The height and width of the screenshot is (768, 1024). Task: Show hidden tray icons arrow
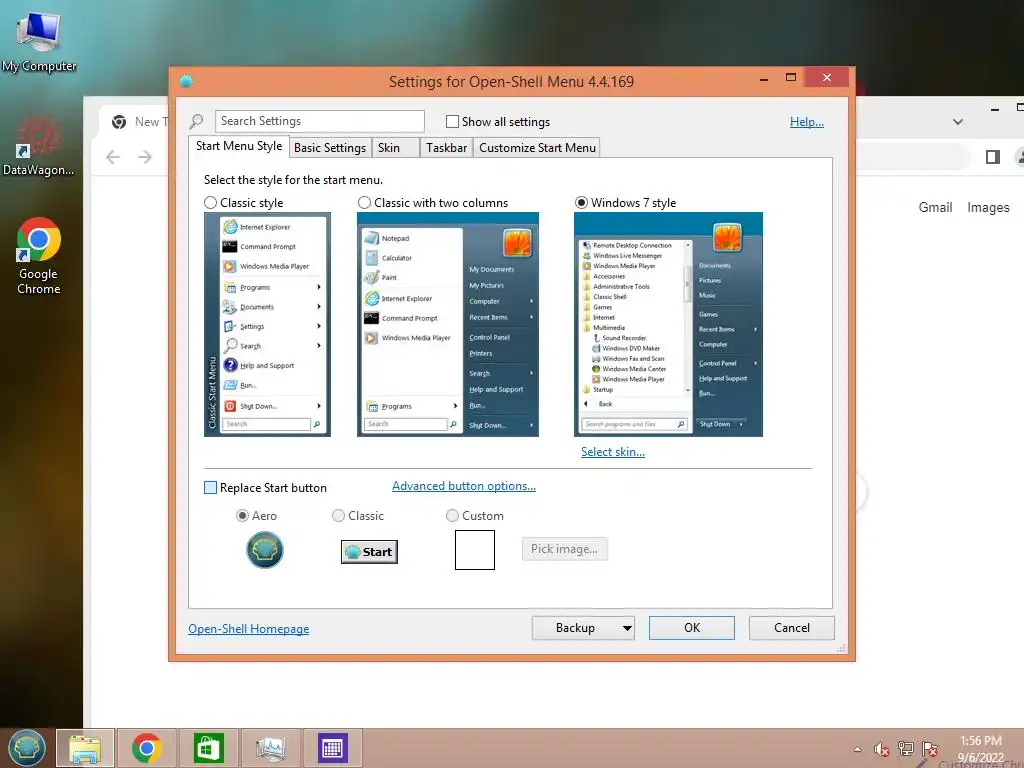pos(857,749)
